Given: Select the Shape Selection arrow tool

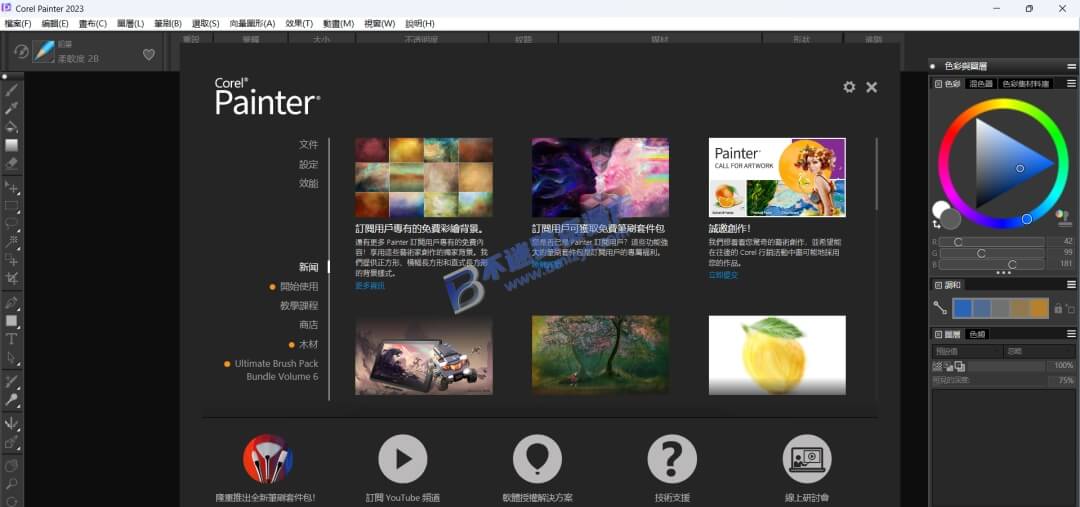Looking at the screenshot, I should point(12,357).
